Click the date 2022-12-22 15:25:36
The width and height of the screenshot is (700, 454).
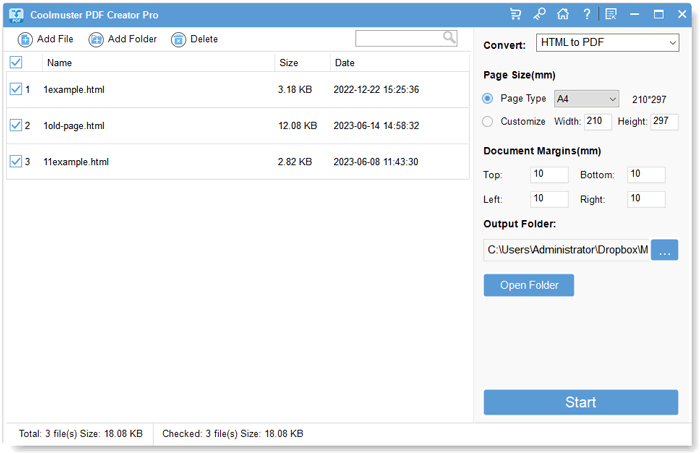376,90
